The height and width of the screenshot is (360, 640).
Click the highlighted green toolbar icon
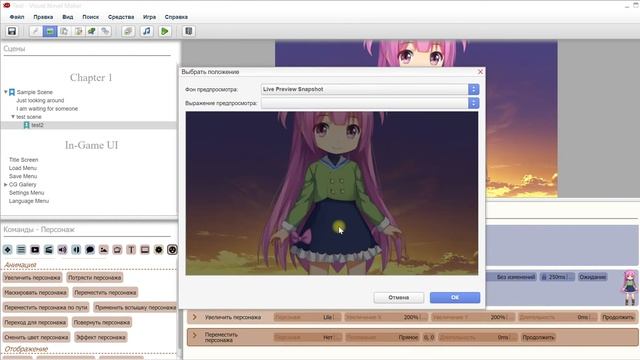click(x=50, y=31)
